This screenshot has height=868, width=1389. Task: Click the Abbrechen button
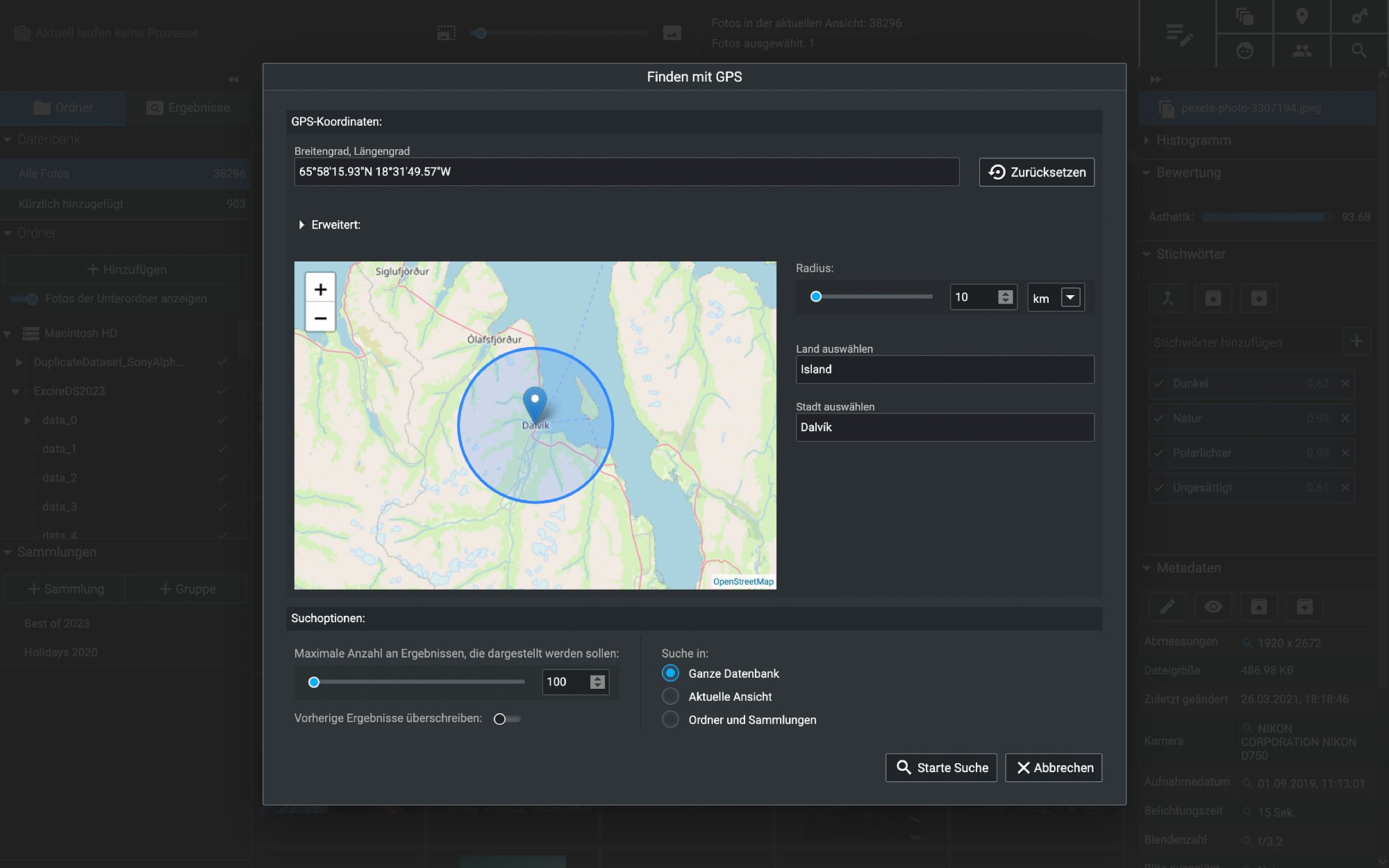coord(1054,767)
